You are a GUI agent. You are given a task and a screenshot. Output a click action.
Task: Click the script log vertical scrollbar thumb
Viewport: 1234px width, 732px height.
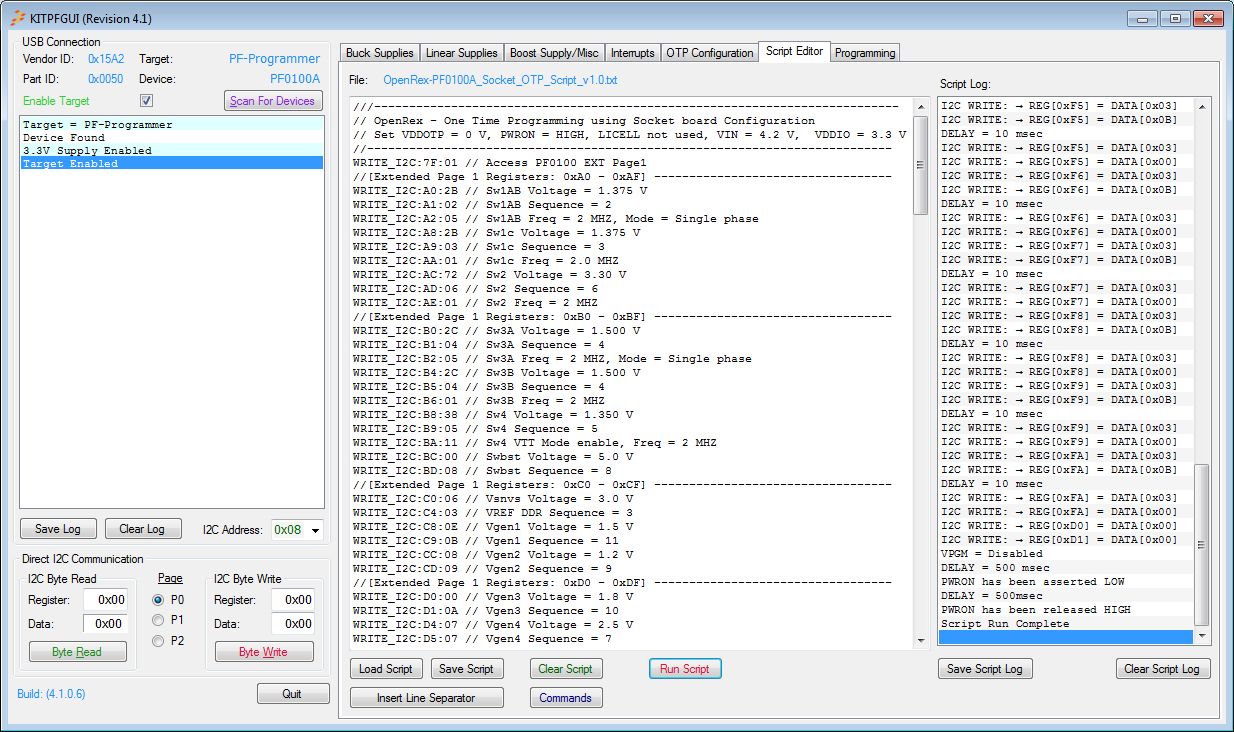tap(1202, 544)
